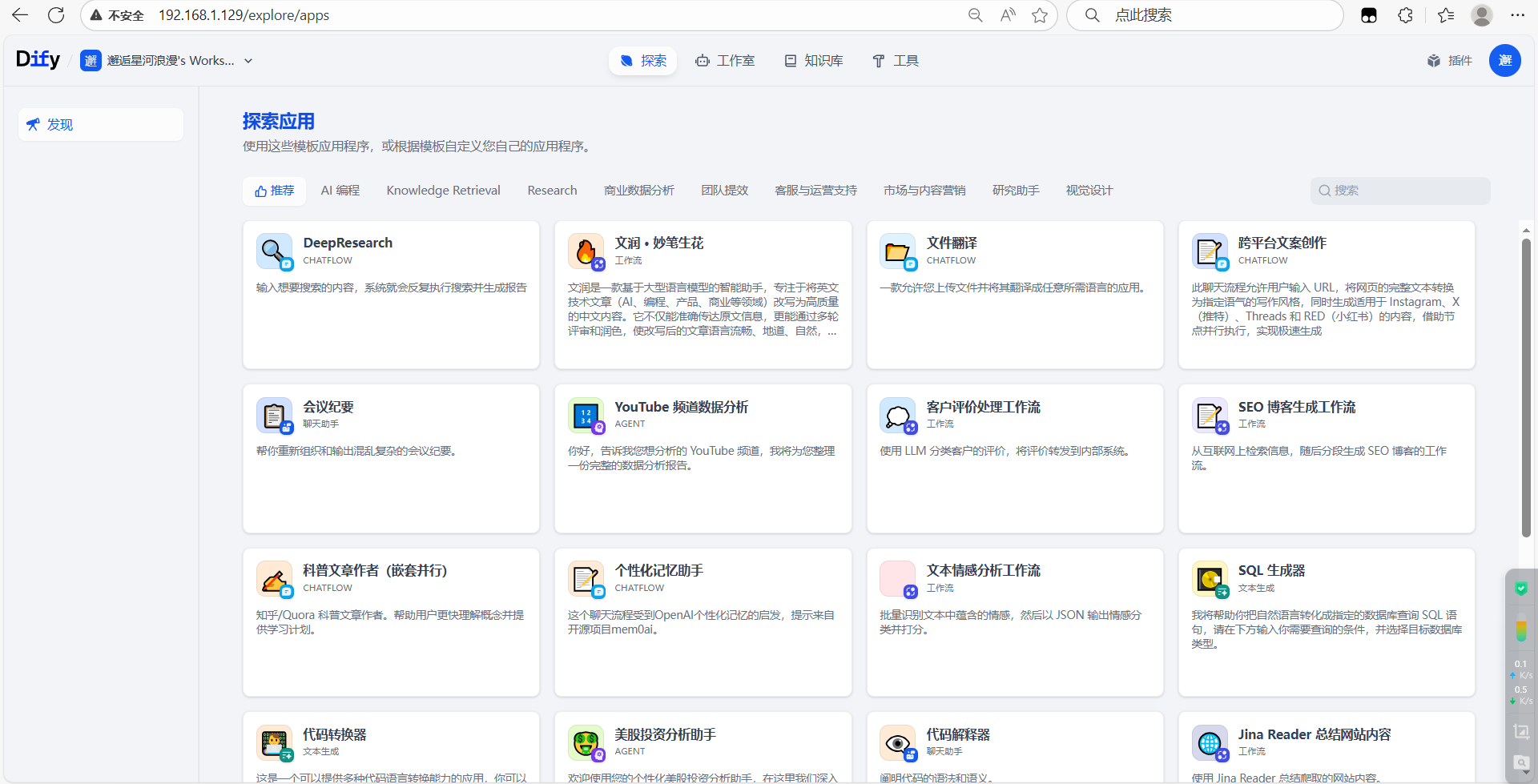Click the browser address bar URL
The image size is (1538, 784).
point(244,15)
